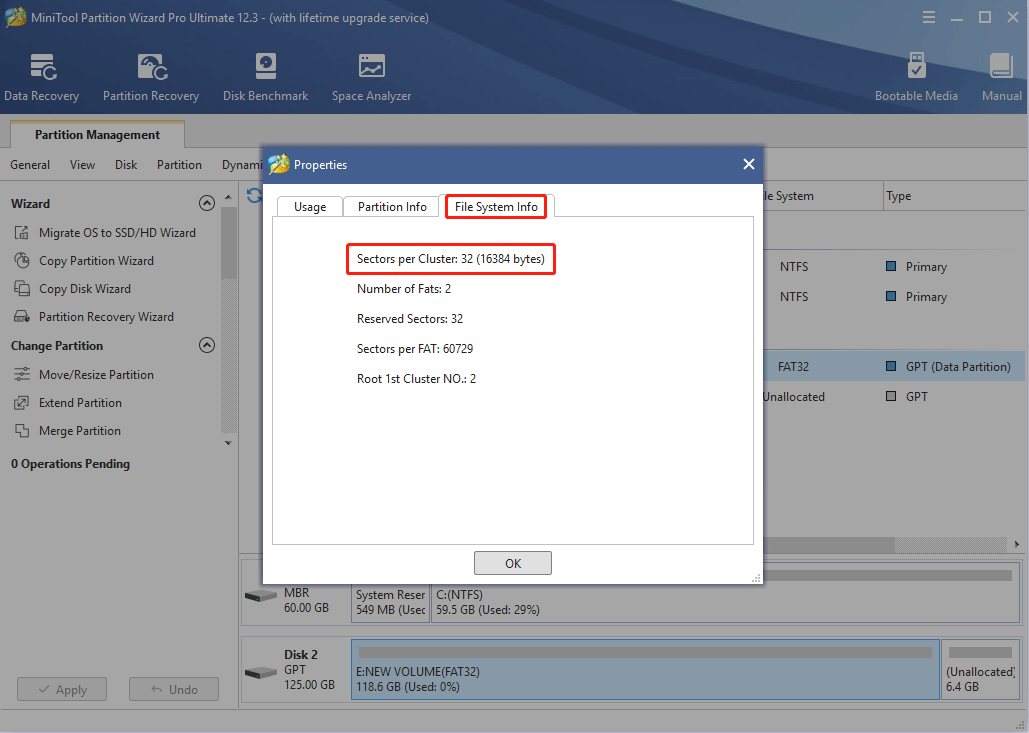Open the Data Recovery tool

click(x=42, y=77)
